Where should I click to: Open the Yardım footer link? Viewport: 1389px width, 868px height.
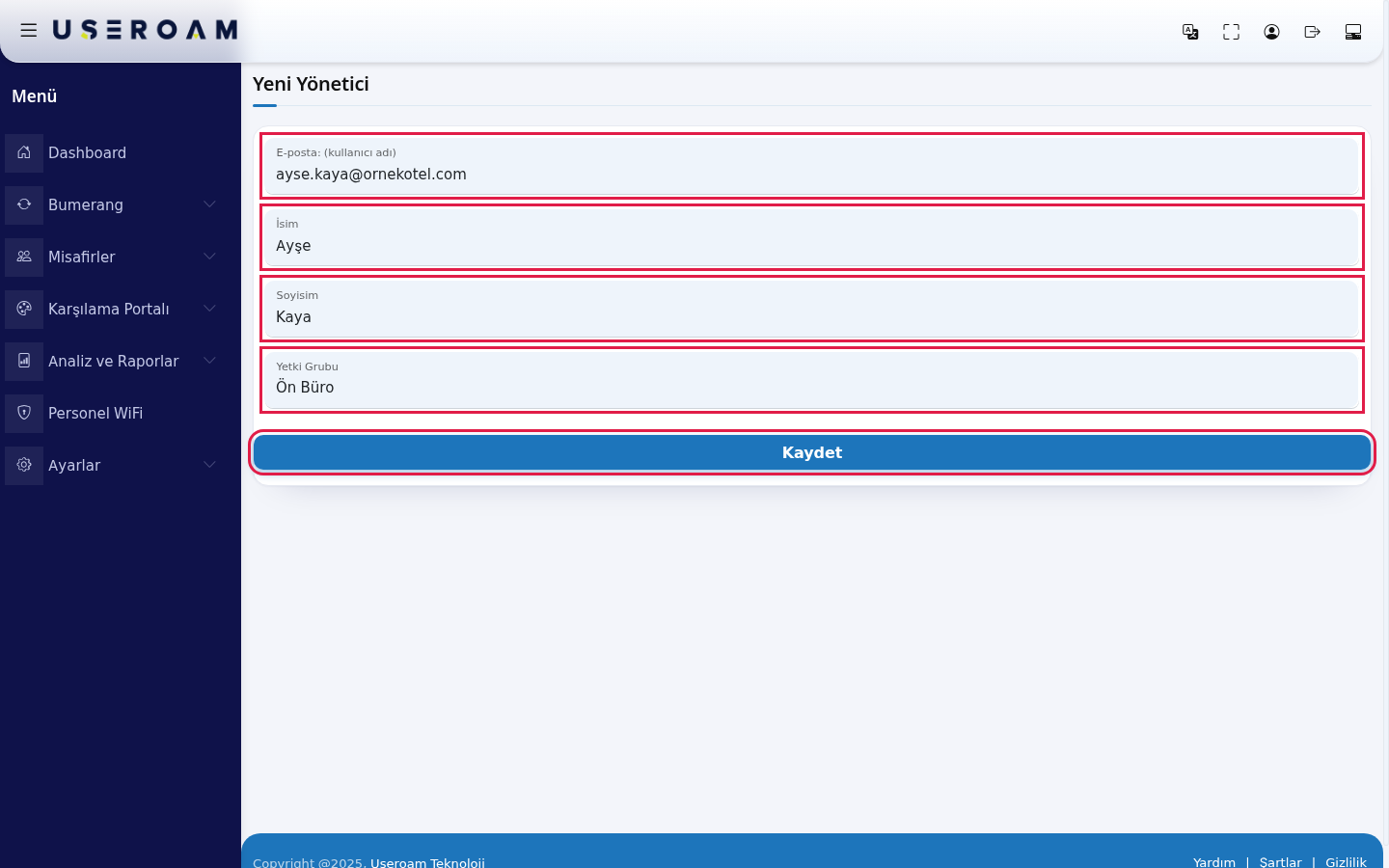coord(1214,862)
